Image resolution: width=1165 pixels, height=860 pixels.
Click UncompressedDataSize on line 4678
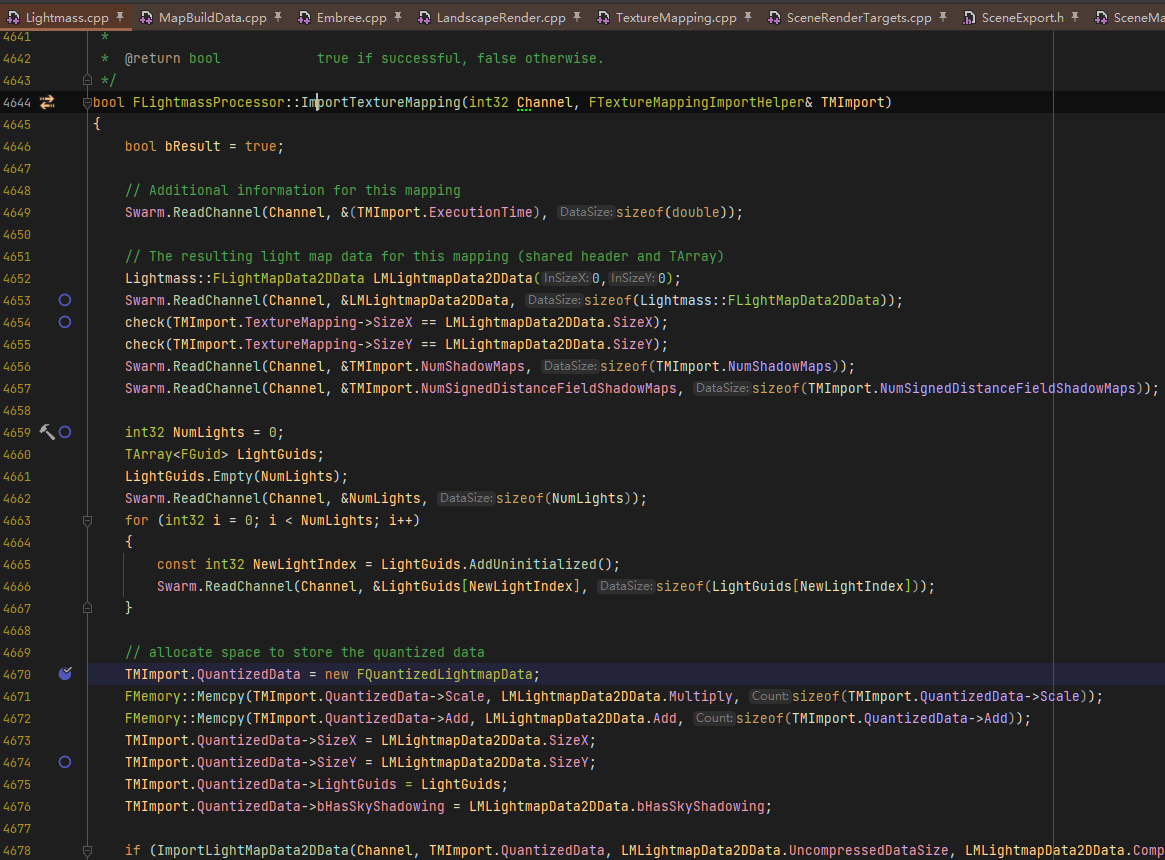[x=869, y=850]
